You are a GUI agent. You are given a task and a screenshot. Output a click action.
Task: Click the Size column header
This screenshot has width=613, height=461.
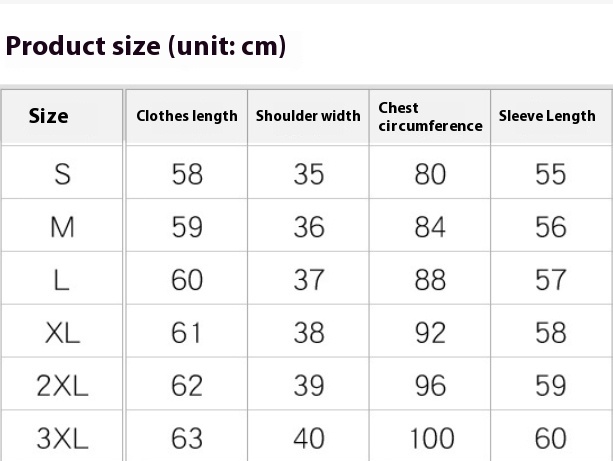click(48, 116)
